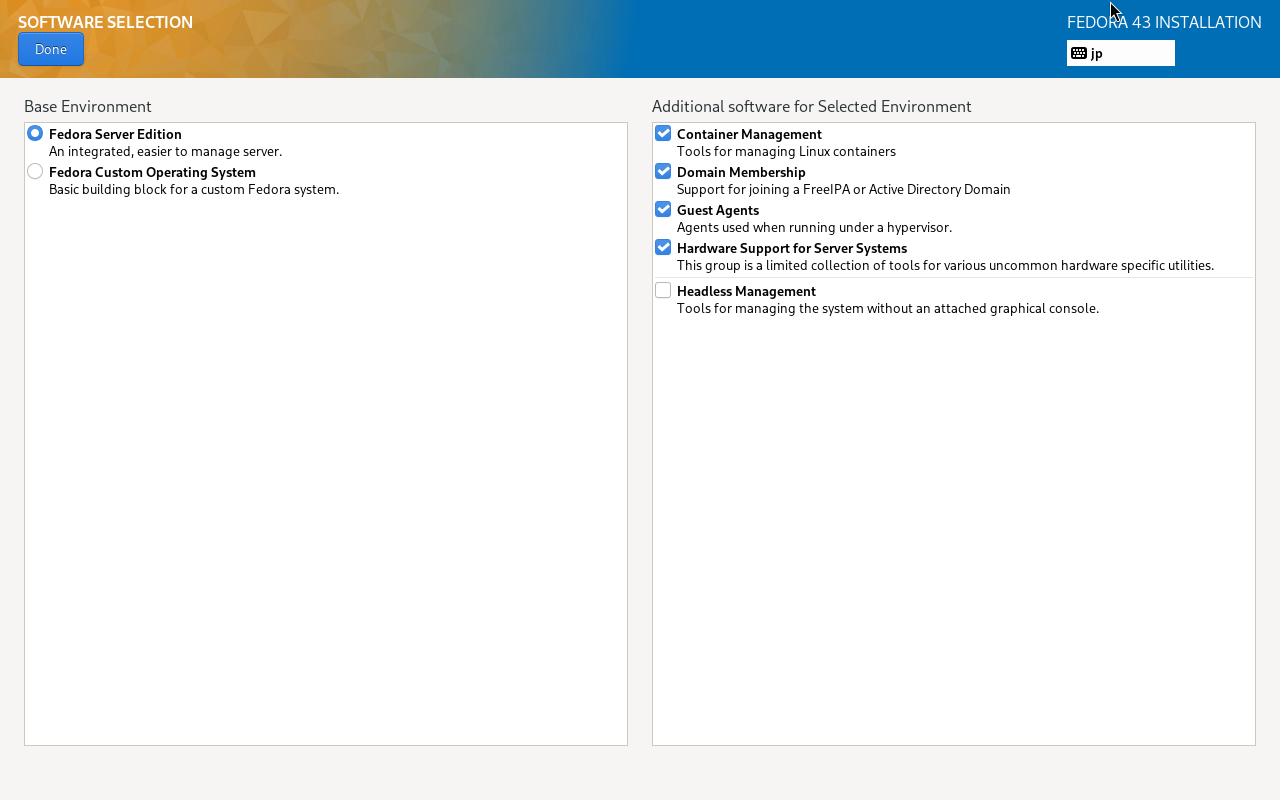Enable the Headless Management checkbox
Screen dimensions: 1280x800
pos(663,290)
